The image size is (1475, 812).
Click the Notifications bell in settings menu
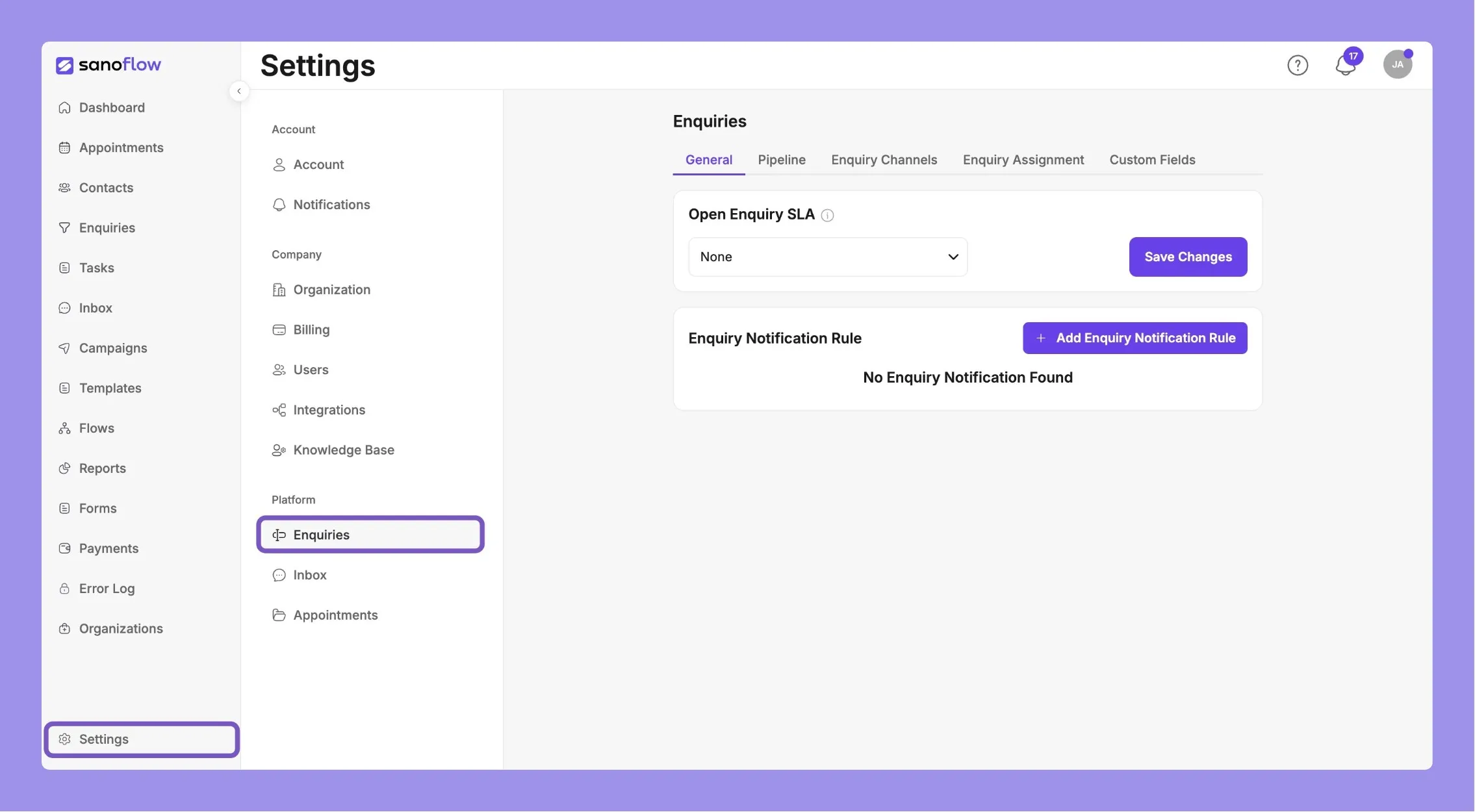tap(279, 205)
